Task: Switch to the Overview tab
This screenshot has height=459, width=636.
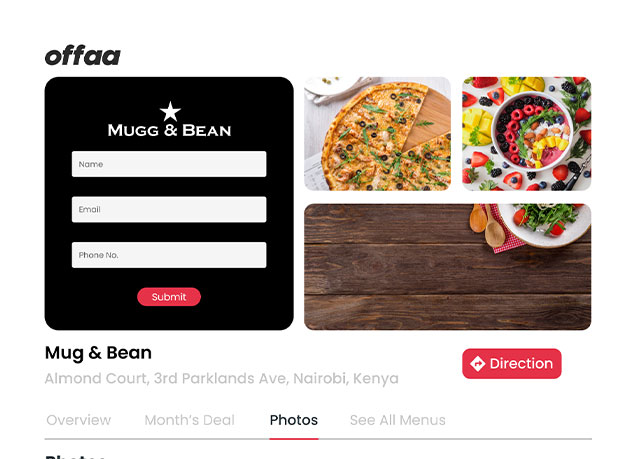Action: pos(79,420)
